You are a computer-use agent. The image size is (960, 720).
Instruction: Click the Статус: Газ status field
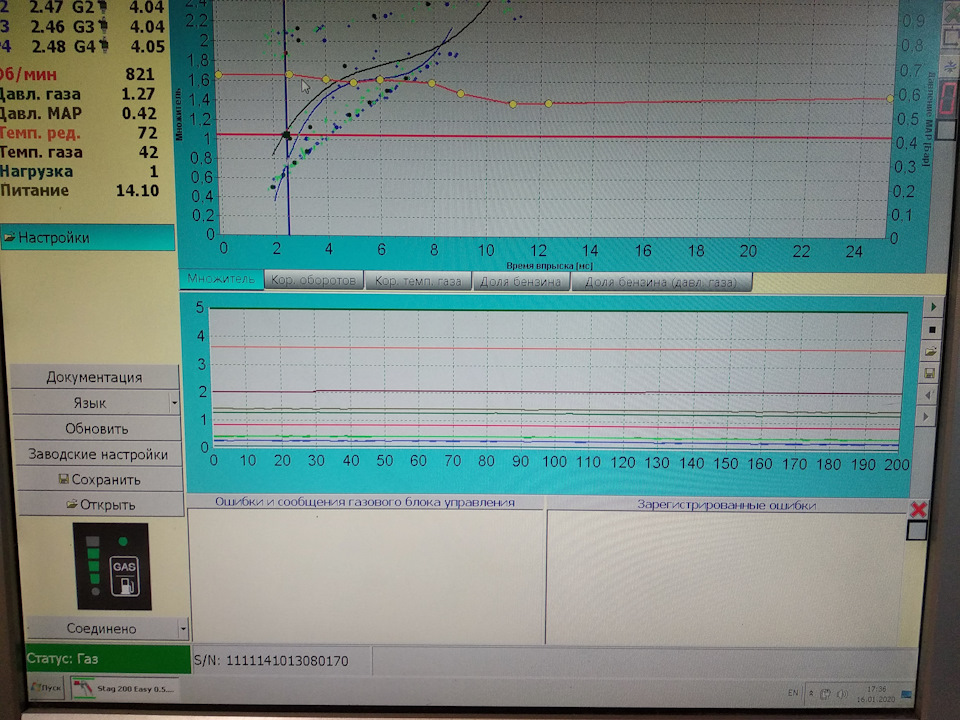(x=108, y=659)
